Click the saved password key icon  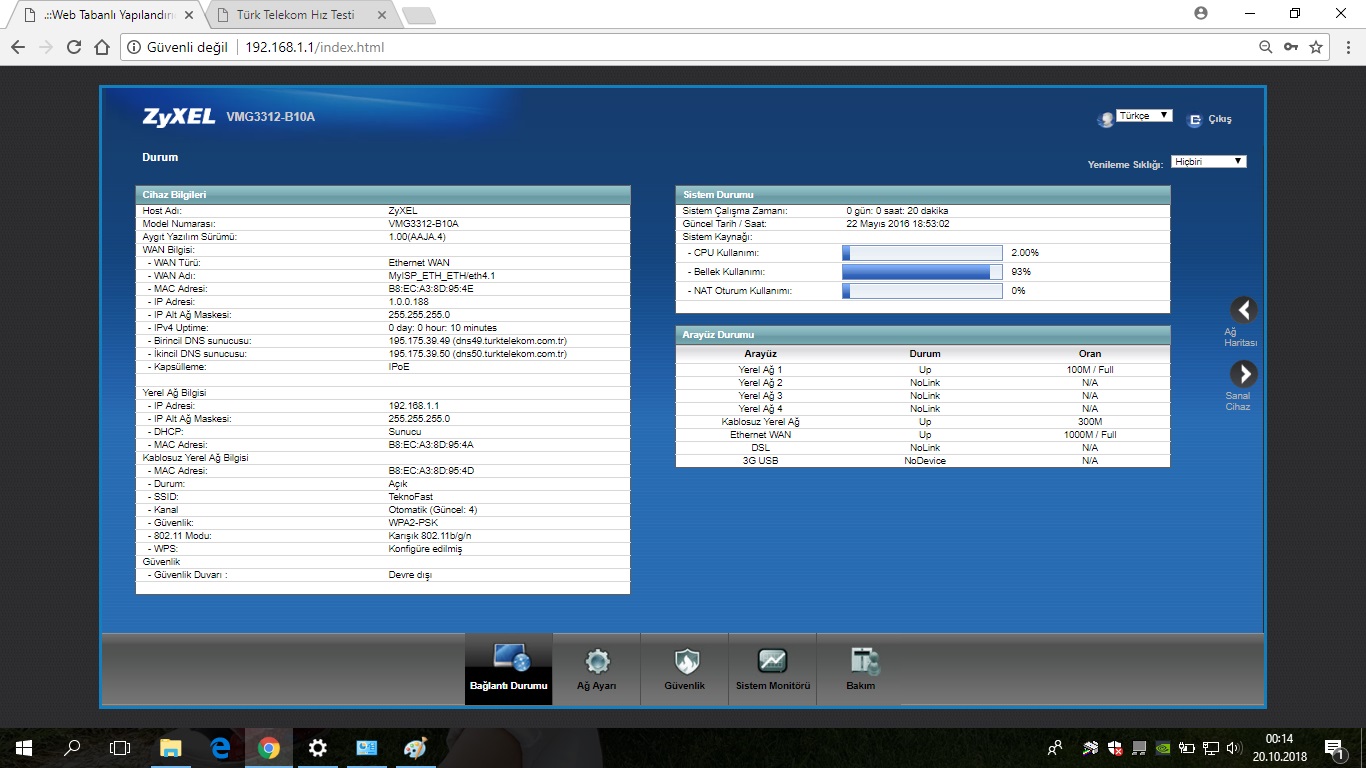click(1291, 47)
